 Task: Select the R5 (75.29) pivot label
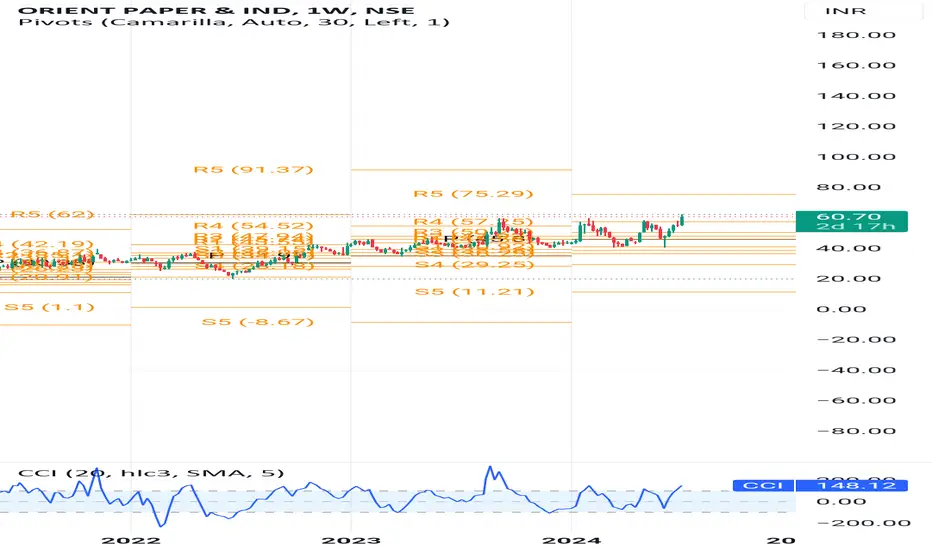click(473, 194)
